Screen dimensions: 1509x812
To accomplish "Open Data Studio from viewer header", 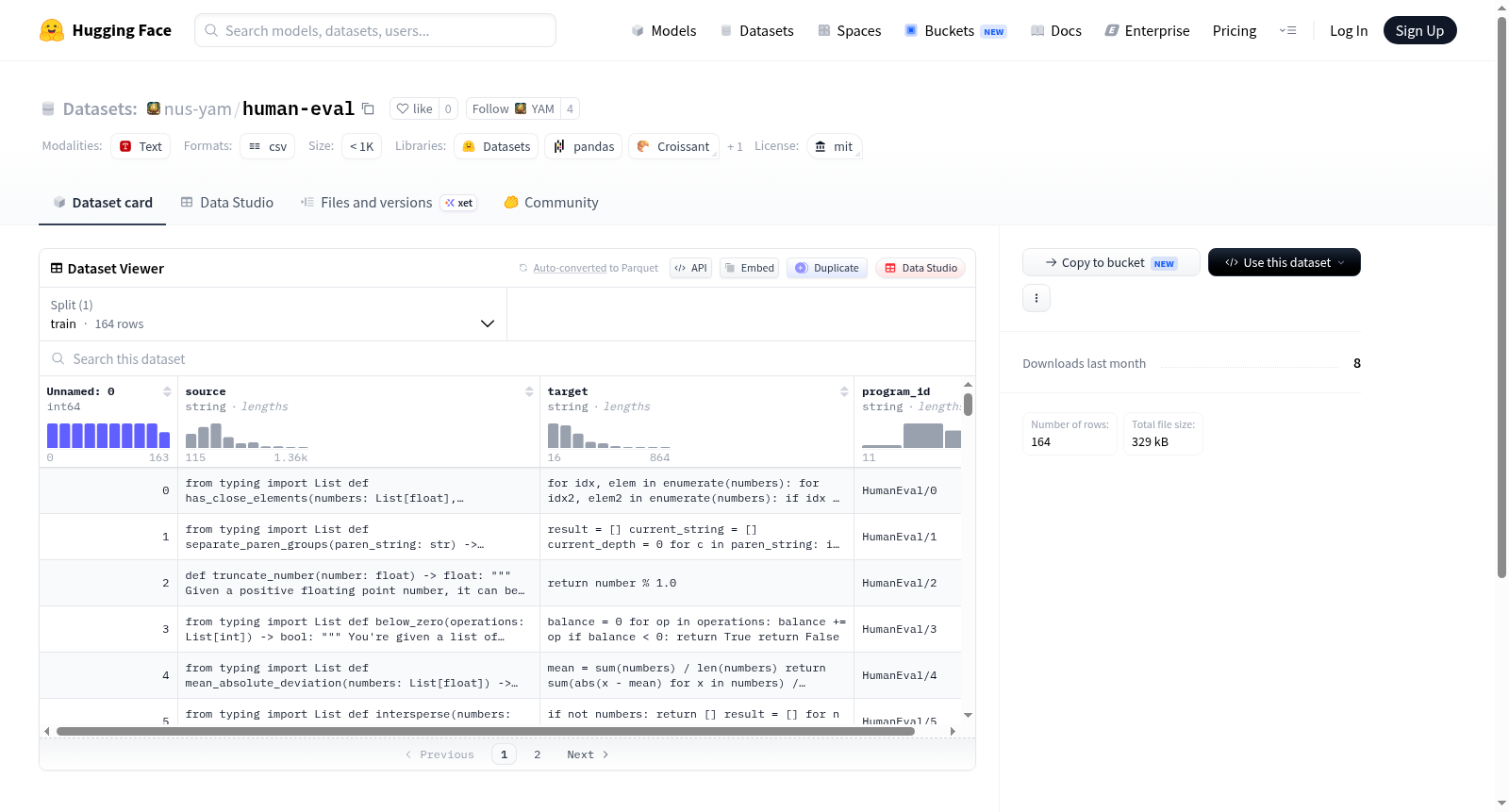I will coord(920,268).
